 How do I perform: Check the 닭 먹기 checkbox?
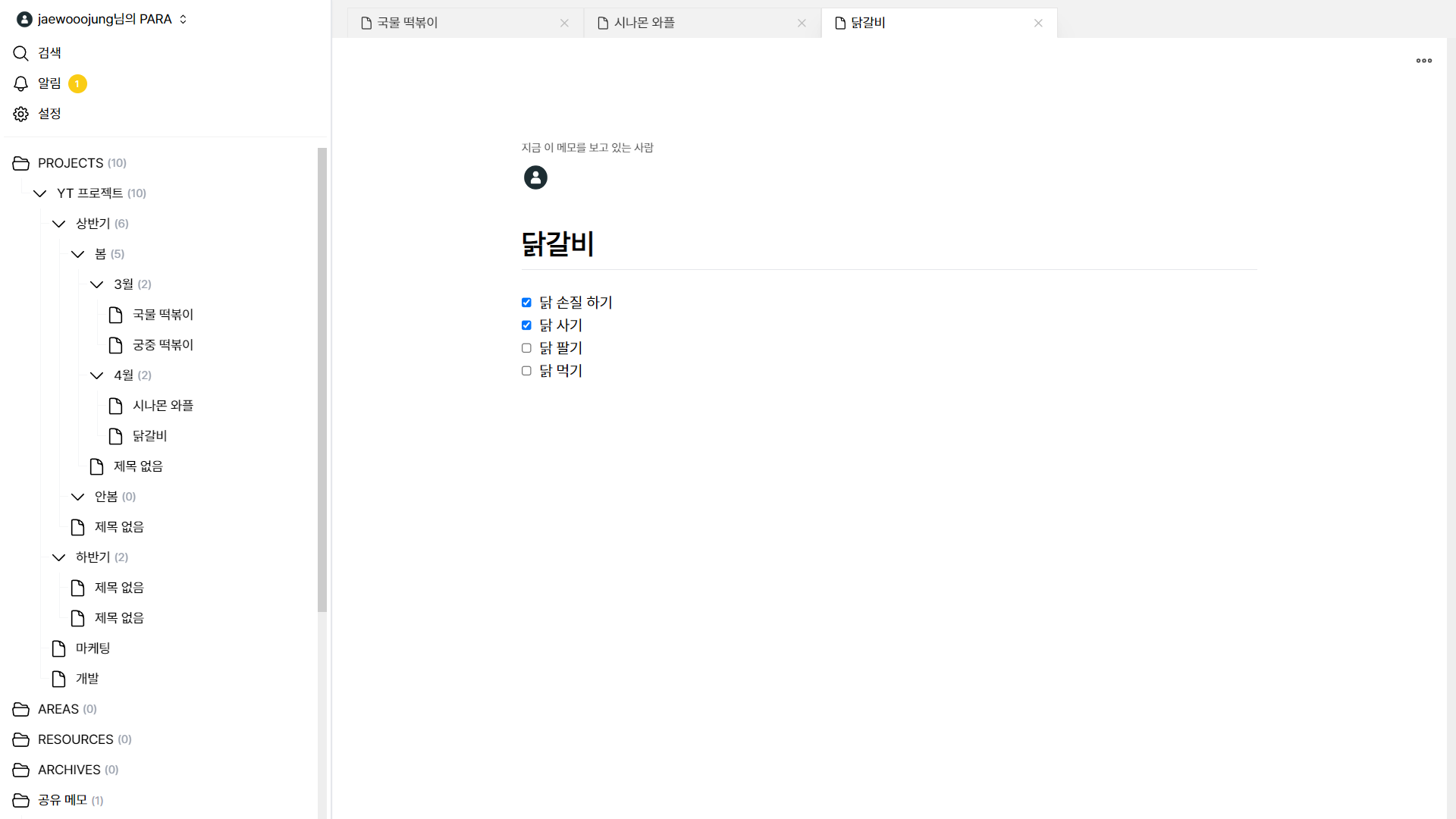[526, 371]
